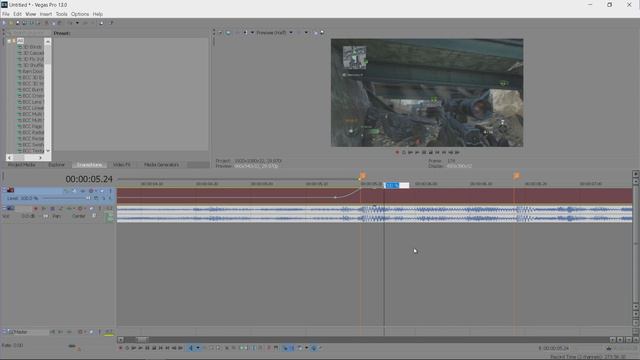The height and width of the screenshot is (360, 640).
Task: Click Stop in the bottom transport bar
Action: click(154, 348)
